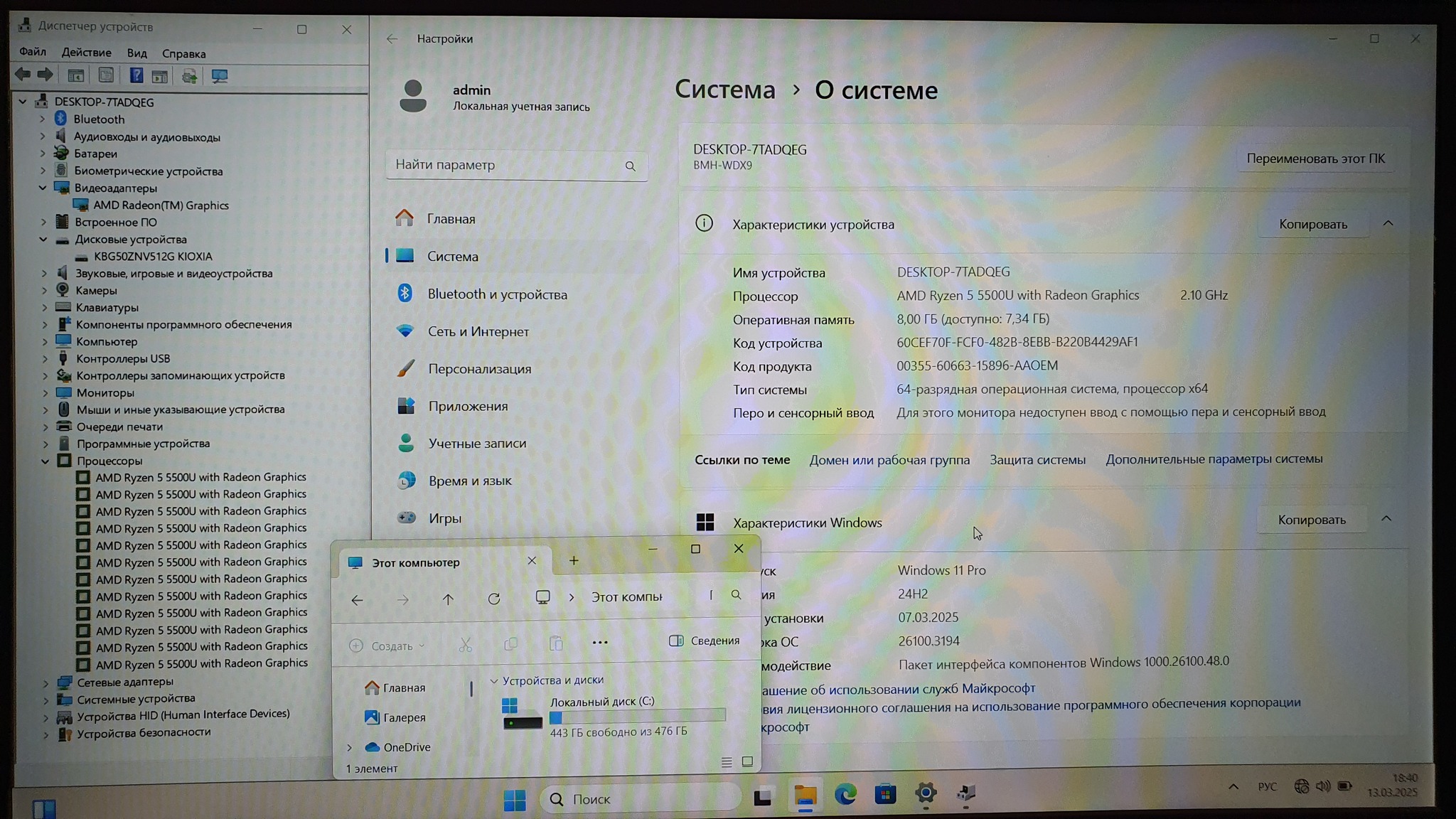This screenshot has width=1456, height=819.
Task: Expand the Bluetooth node in Device Manager
Action: point(43,119)
